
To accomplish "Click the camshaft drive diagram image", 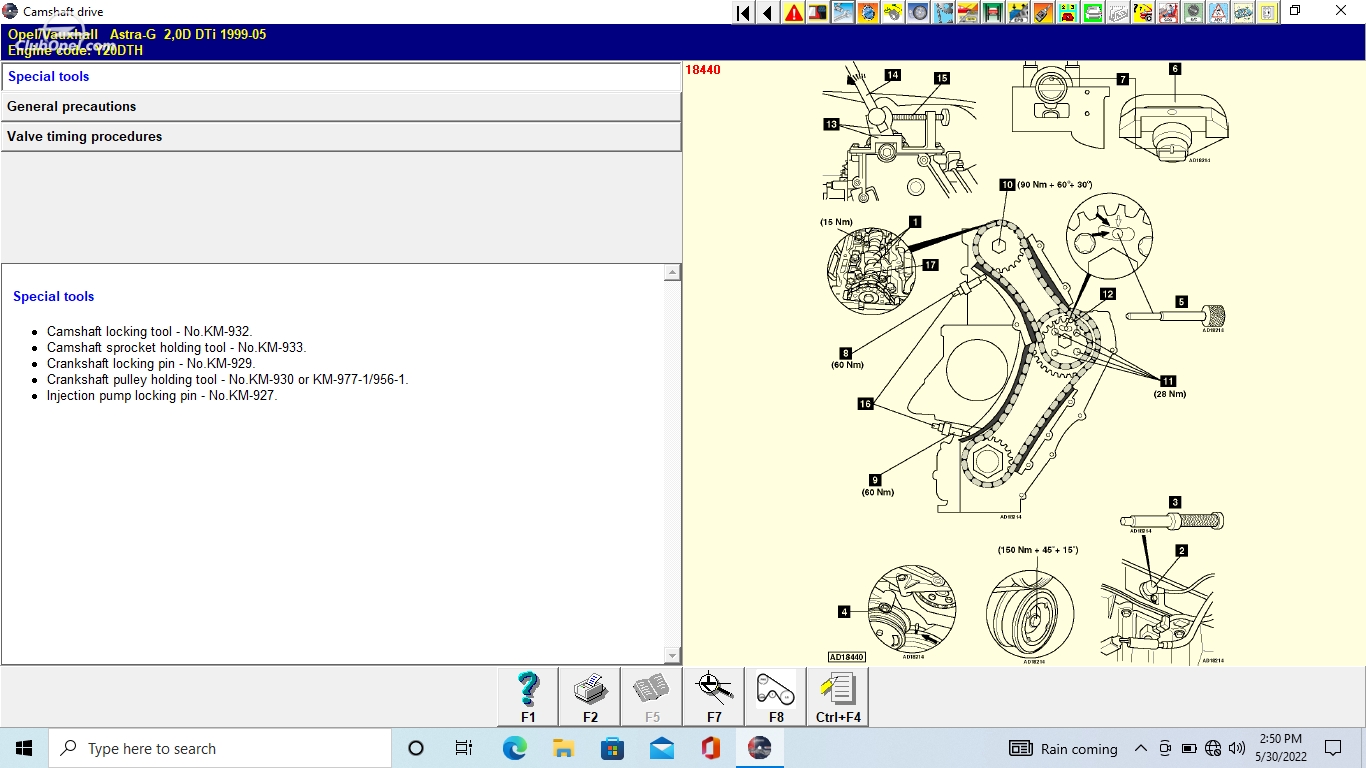I will click(x=1025, y=362).
